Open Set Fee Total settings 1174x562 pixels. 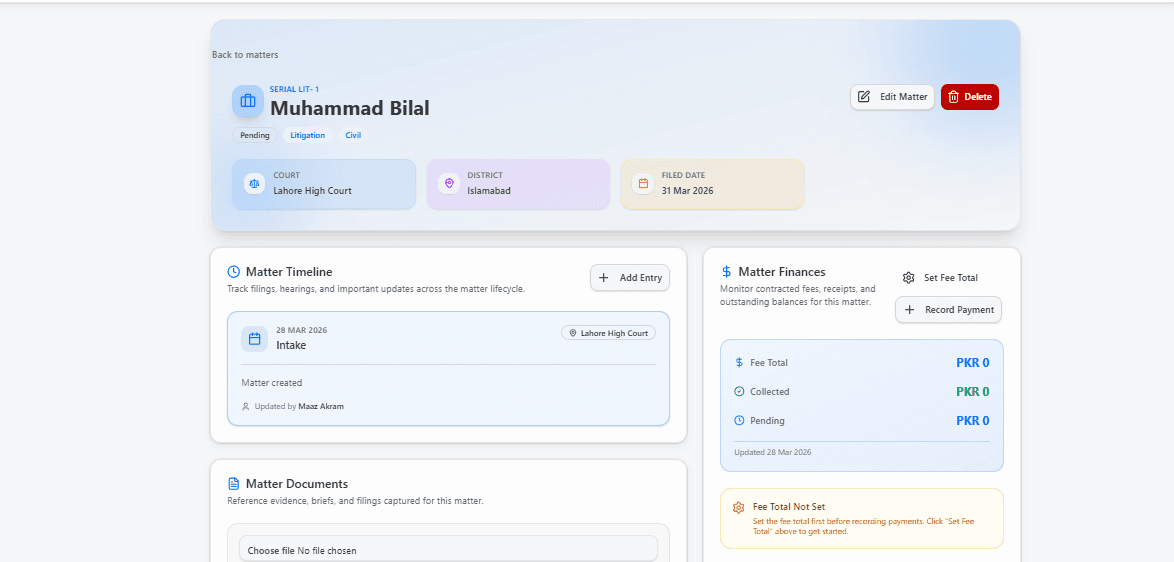point(939,278)
